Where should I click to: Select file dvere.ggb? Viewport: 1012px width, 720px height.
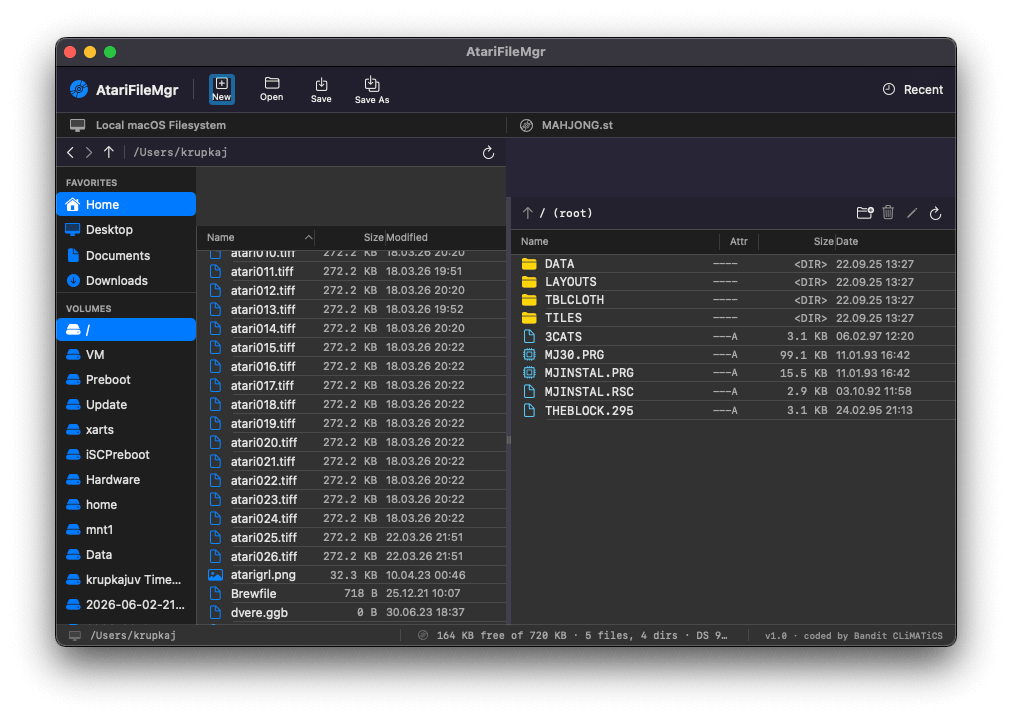click(352, 613)
